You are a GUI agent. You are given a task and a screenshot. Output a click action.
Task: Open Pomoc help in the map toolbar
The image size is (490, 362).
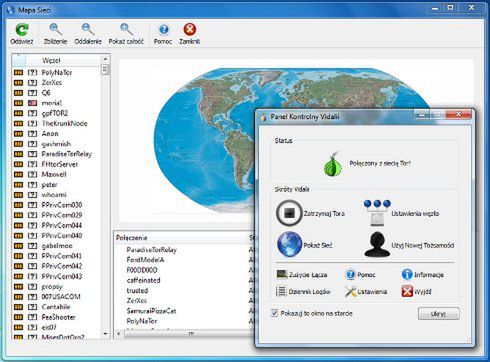pos(163,29)
